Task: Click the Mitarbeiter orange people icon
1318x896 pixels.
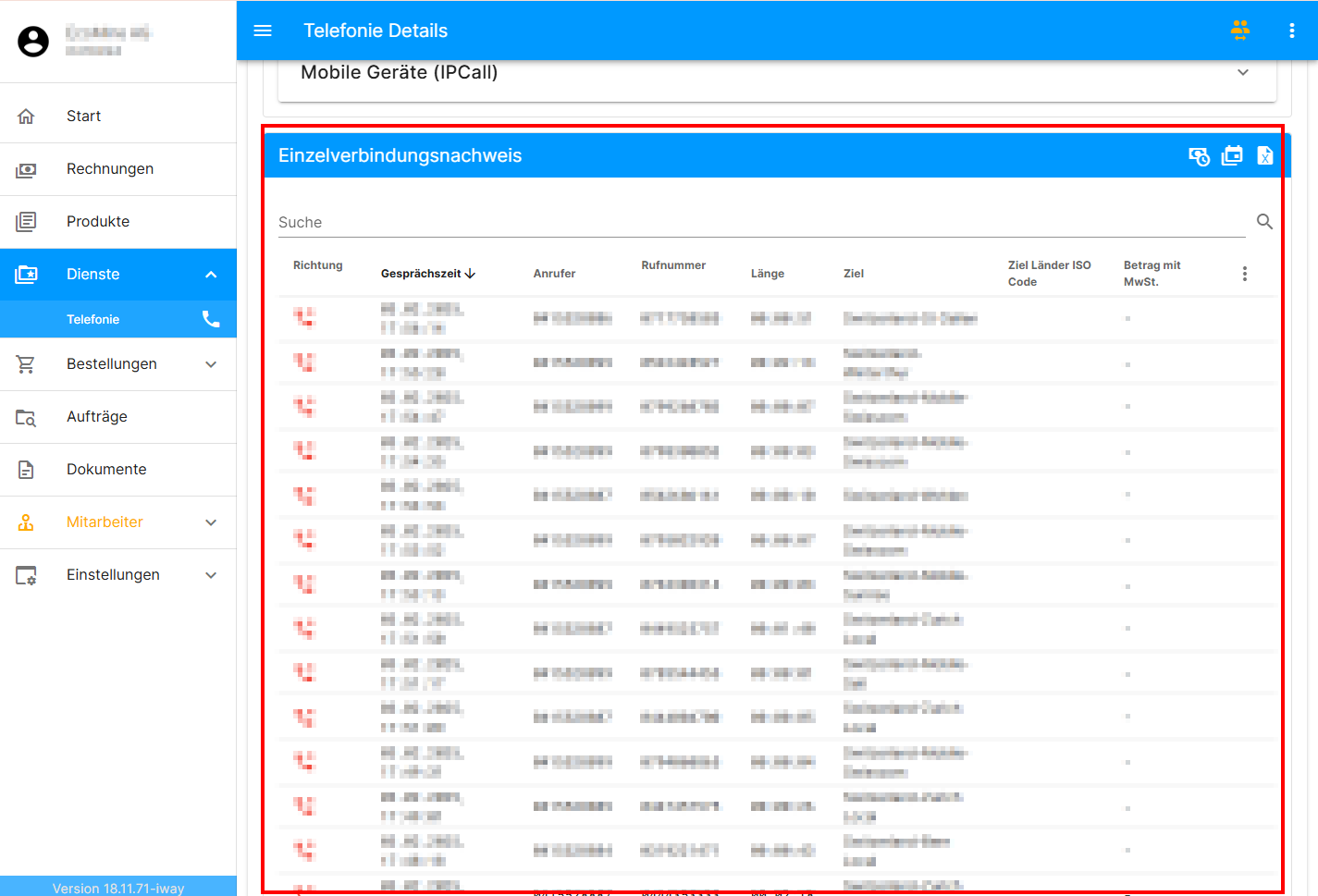Action: [x=26, y=522]
